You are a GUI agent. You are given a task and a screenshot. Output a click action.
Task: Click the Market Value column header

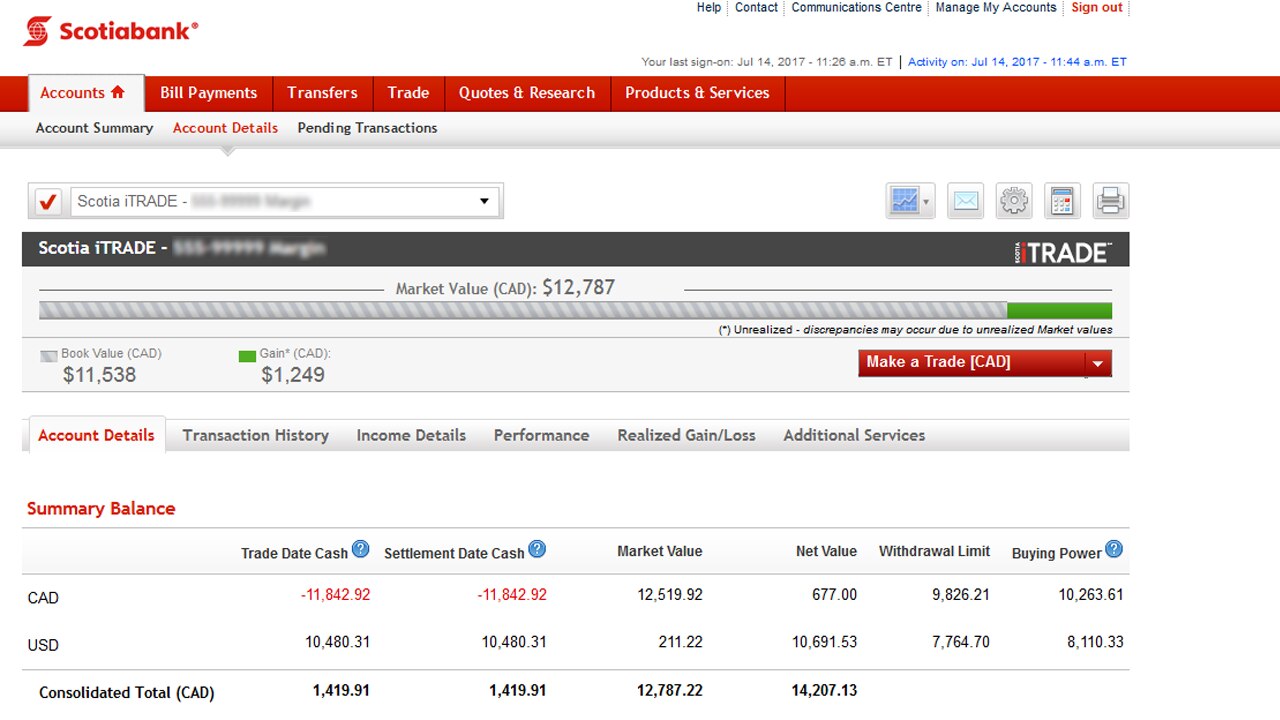click(659, 551)
